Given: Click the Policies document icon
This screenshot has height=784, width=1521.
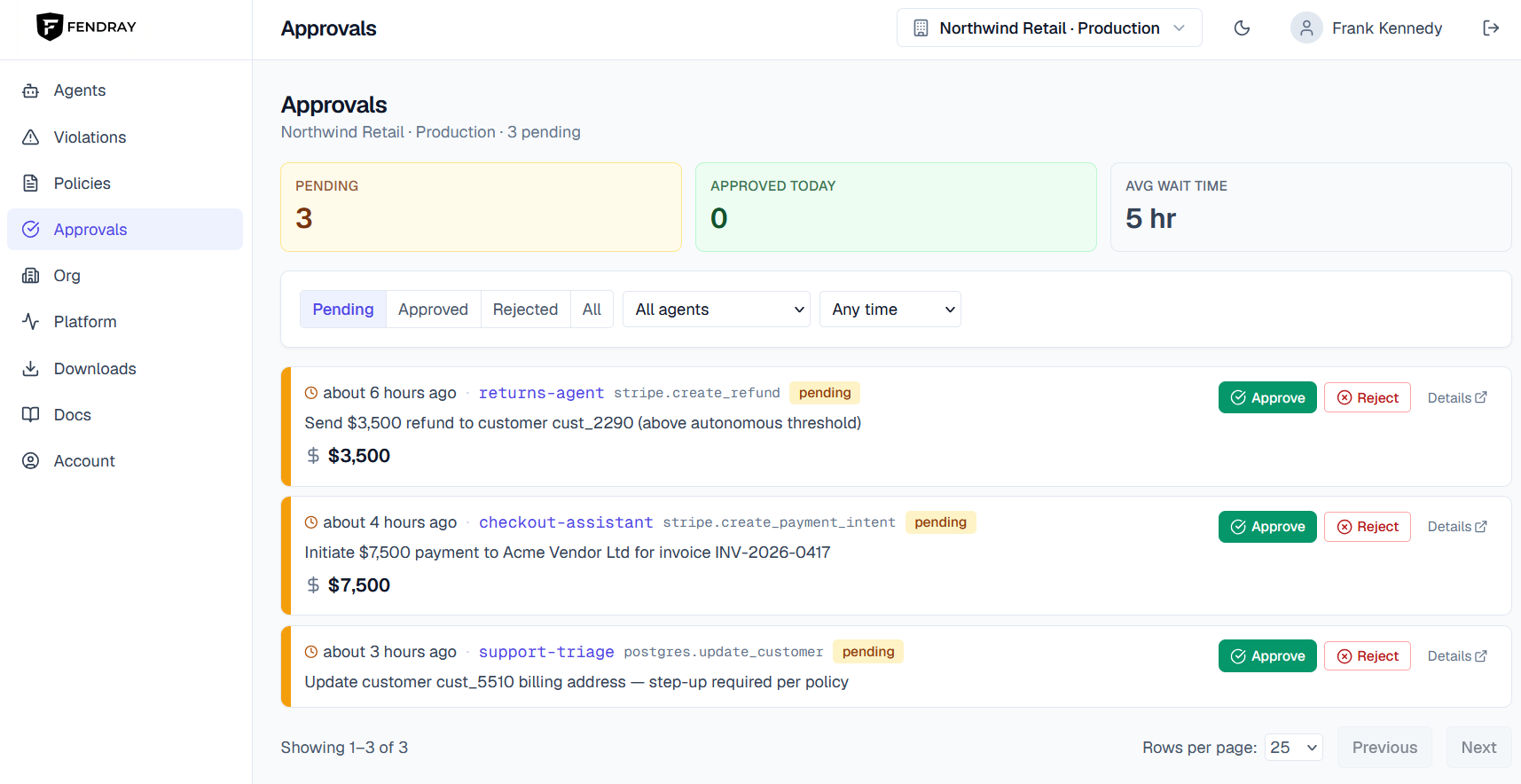Looking at the screenshot, I should coord(31,184).
